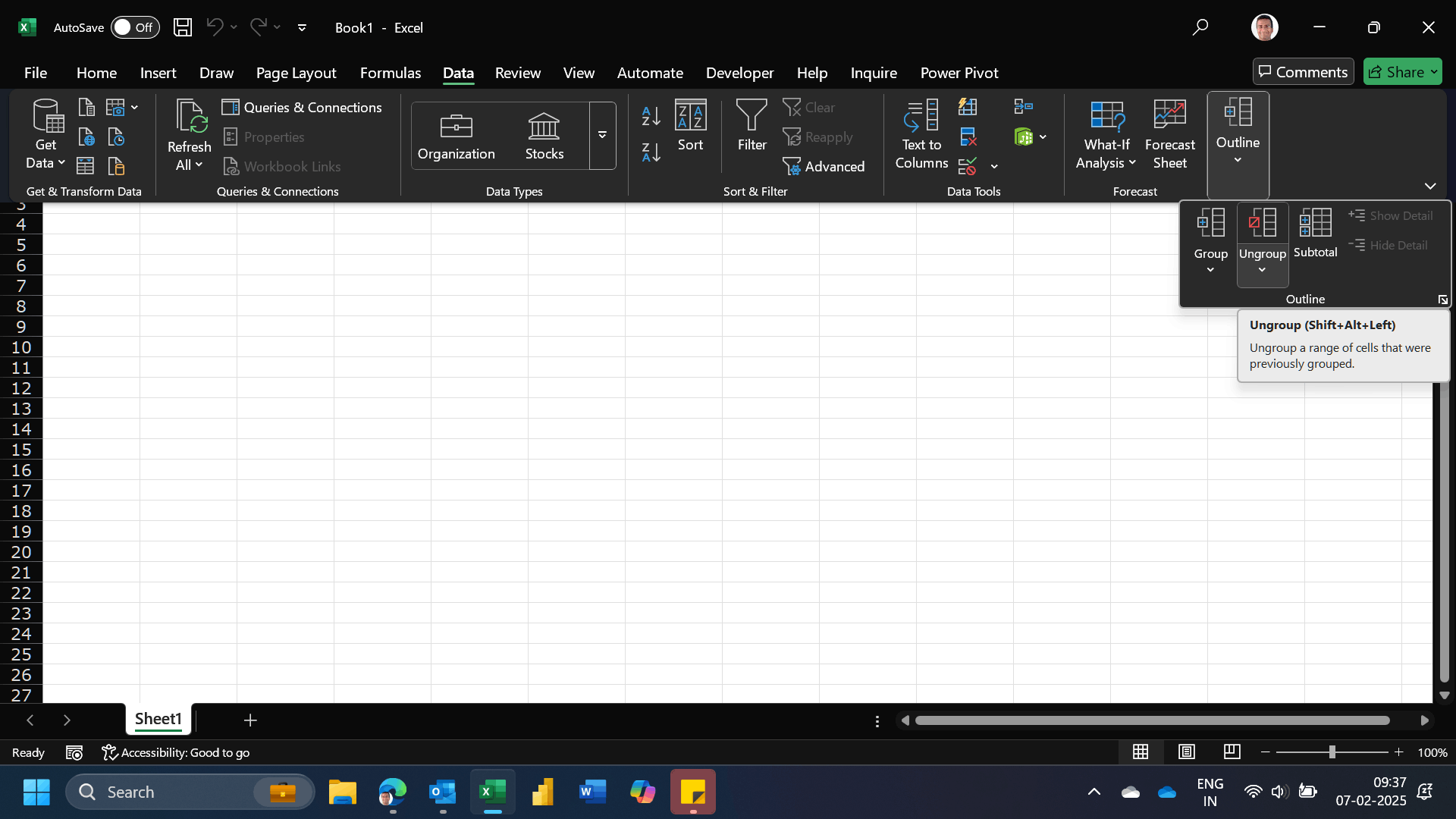Select the Organization data type

[456, 136]
